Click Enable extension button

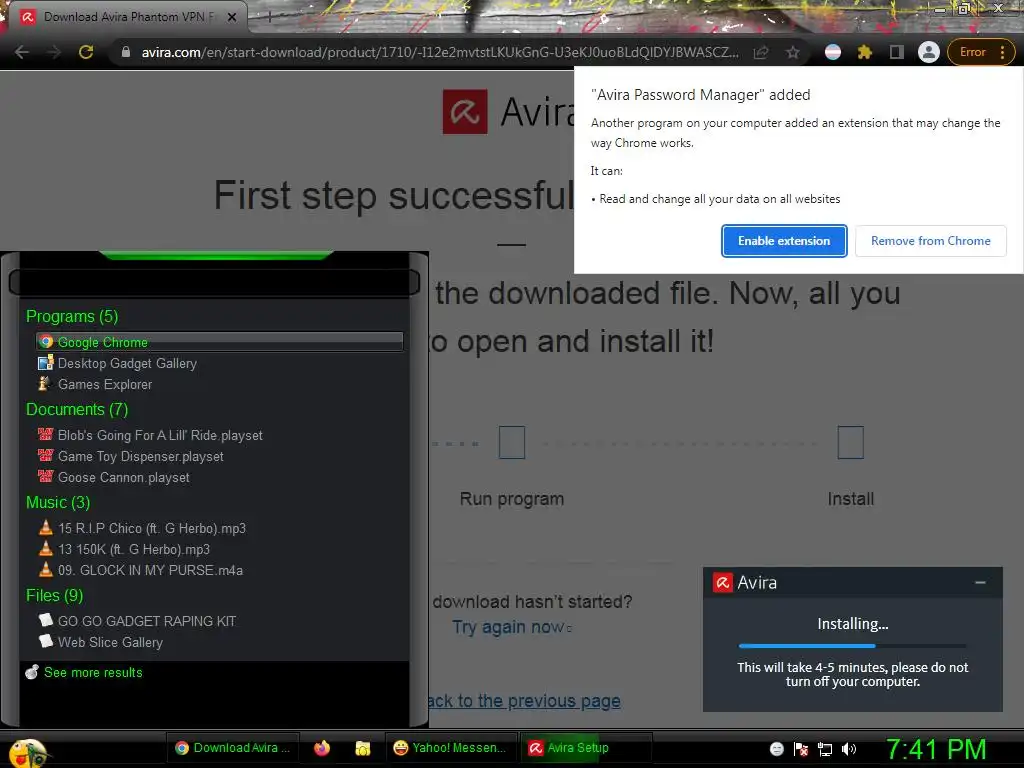784,241
